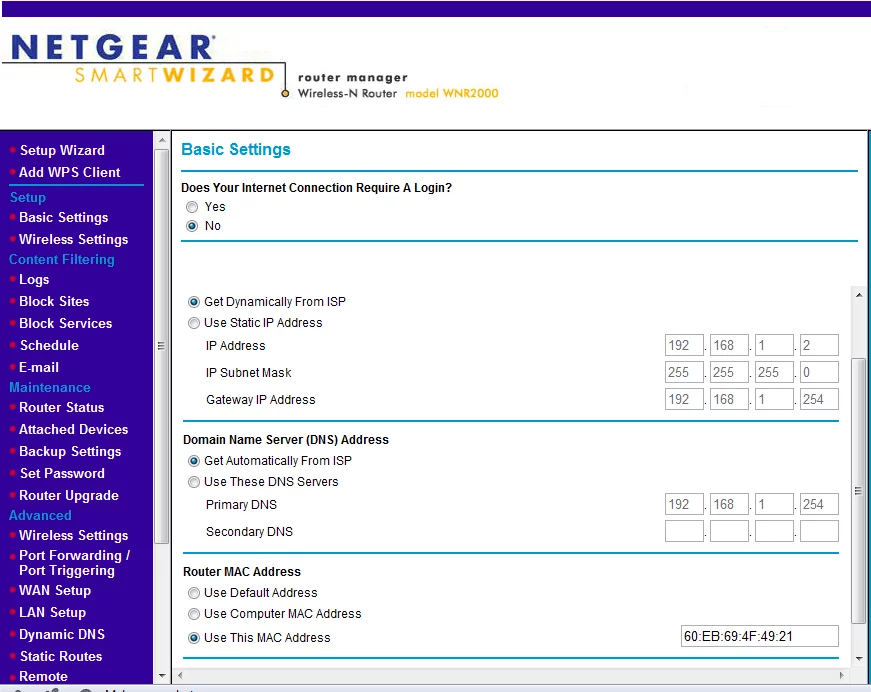Open the Block Sites page

pos(54,302)
